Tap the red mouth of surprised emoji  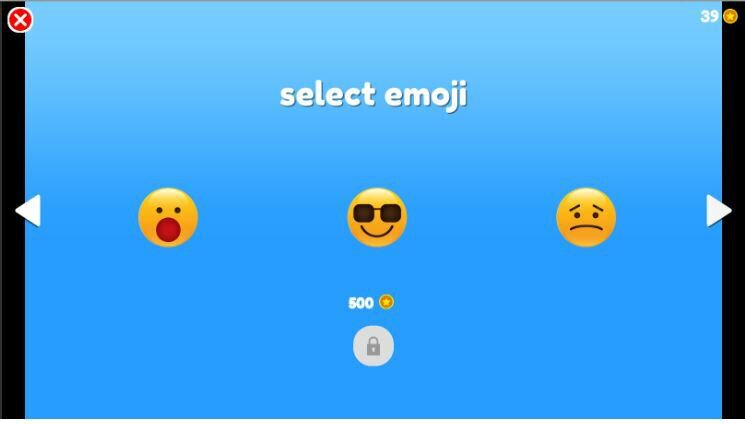pyautogui.click(x=168, y=230)
